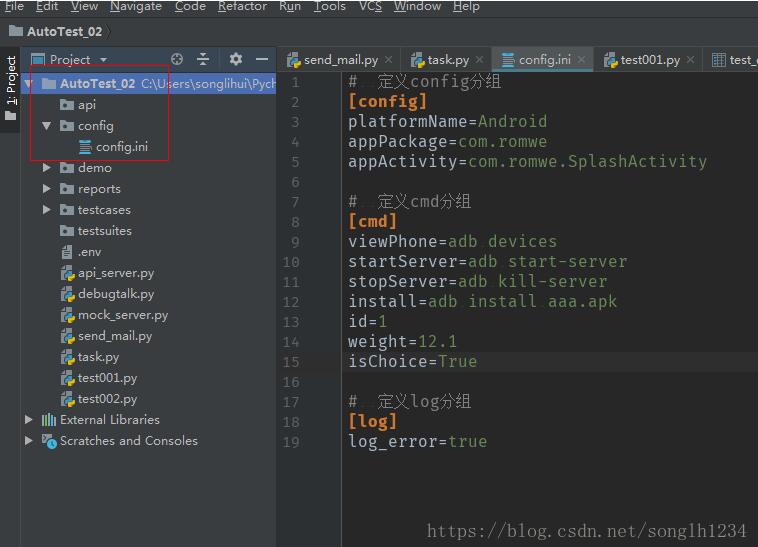This screenshot has height=547, width=758.
Task: Close the send_mail.py editor tab
Action: 388,60
